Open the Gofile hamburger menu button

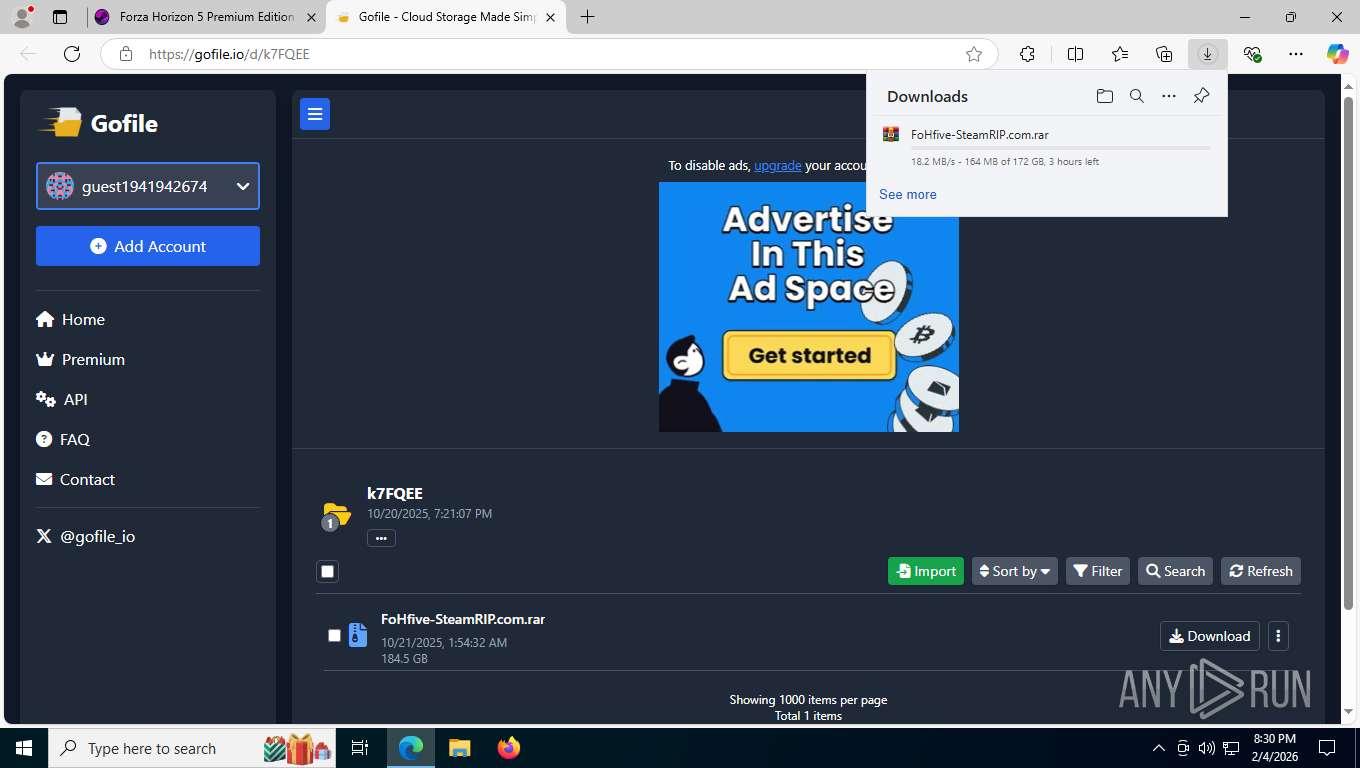pyautogui.click(x=315, y=115)
